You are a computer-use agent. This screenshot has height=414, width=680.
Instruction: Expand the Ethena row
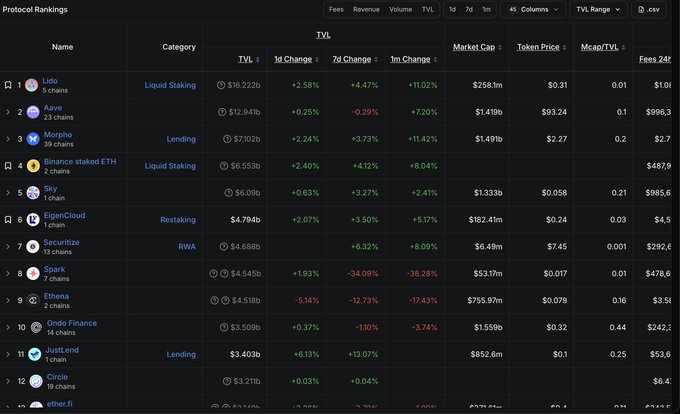8,300
